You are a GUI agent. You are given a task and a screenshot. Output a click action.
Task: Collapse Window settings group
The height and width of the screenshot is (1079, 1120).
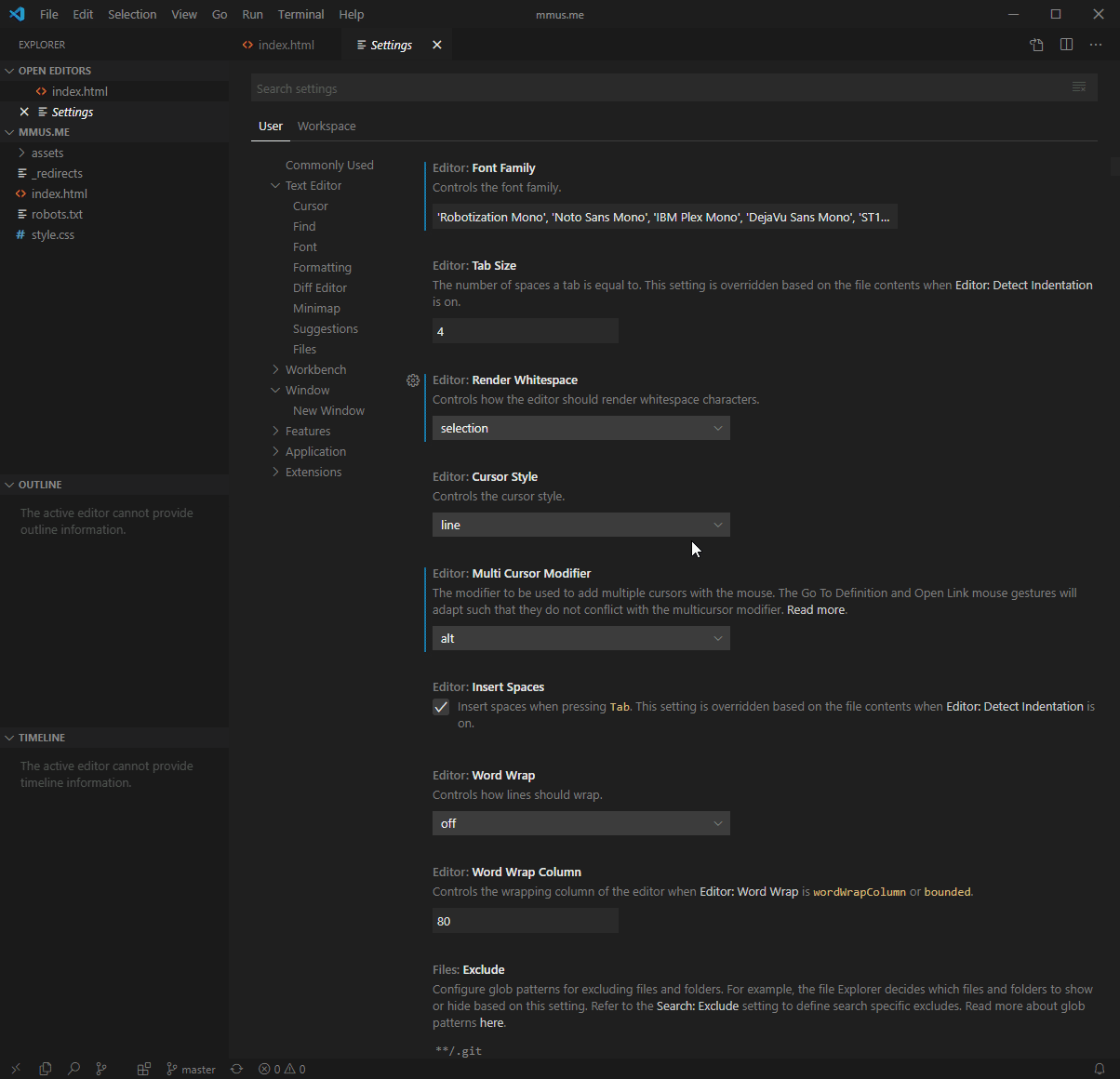[x=275, y=390]
